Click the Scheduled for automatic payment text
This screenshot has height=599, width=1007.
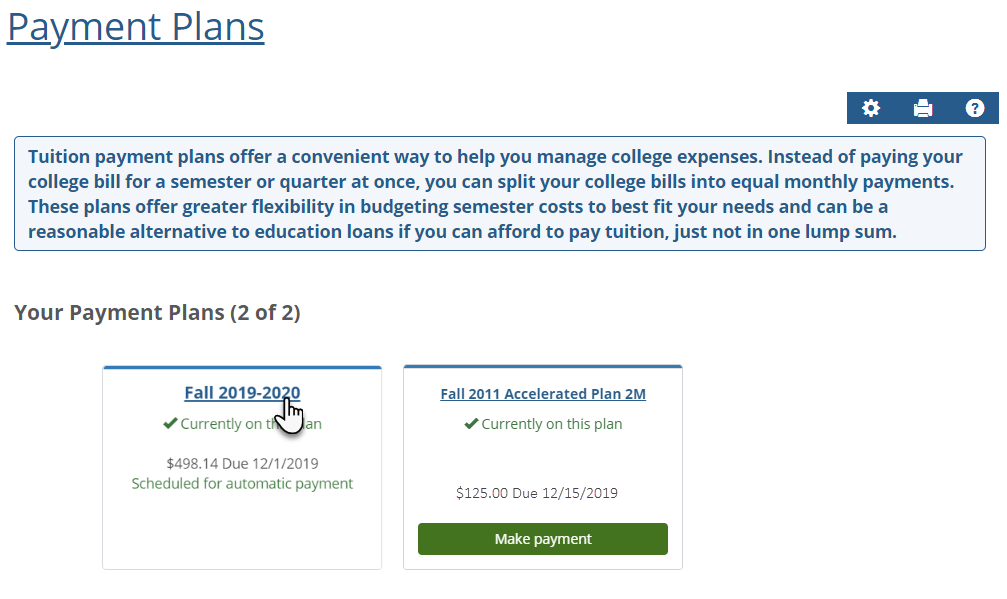242,483
